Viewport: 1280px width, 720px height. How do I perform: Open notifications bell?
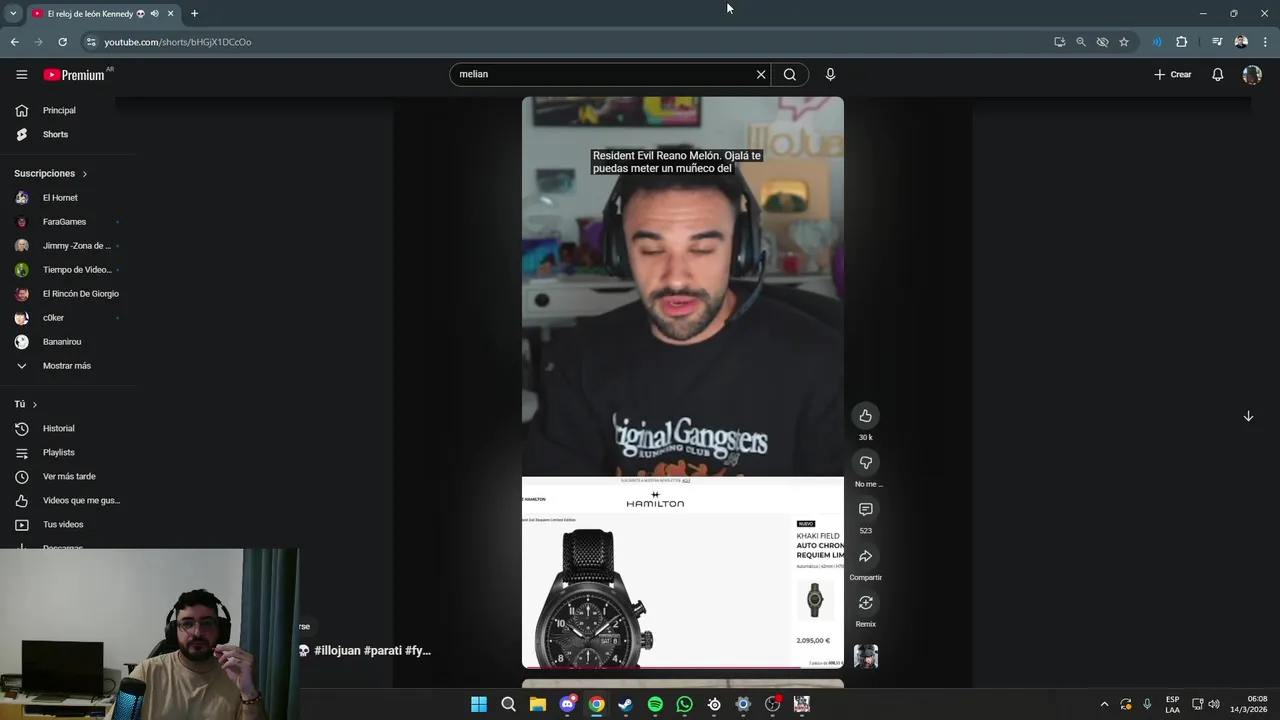click(x=1218, y=74)
